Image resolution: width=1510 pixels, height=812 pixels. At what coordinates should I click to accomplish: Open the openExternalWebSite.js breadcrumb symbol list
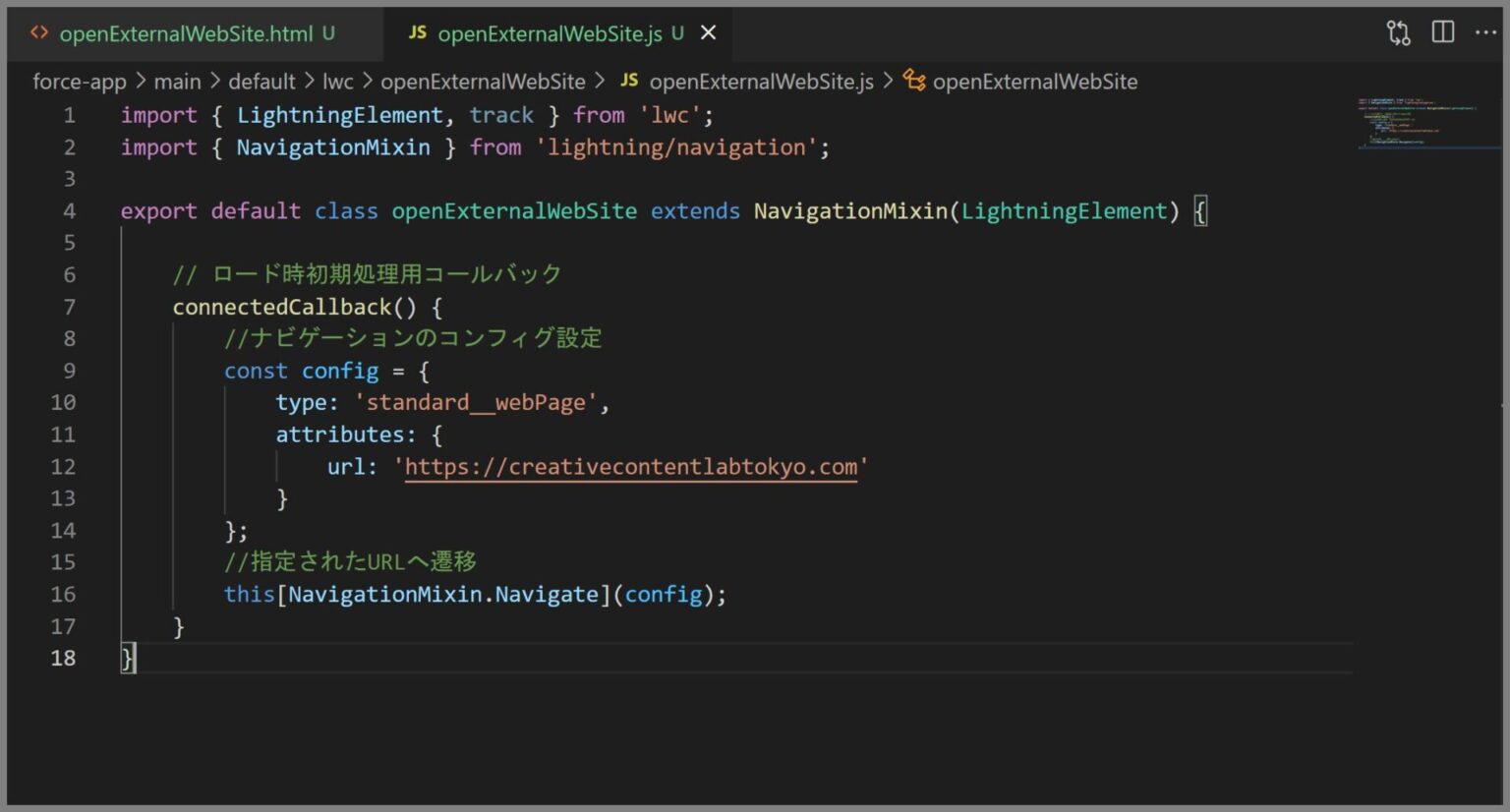pos(762,81)
